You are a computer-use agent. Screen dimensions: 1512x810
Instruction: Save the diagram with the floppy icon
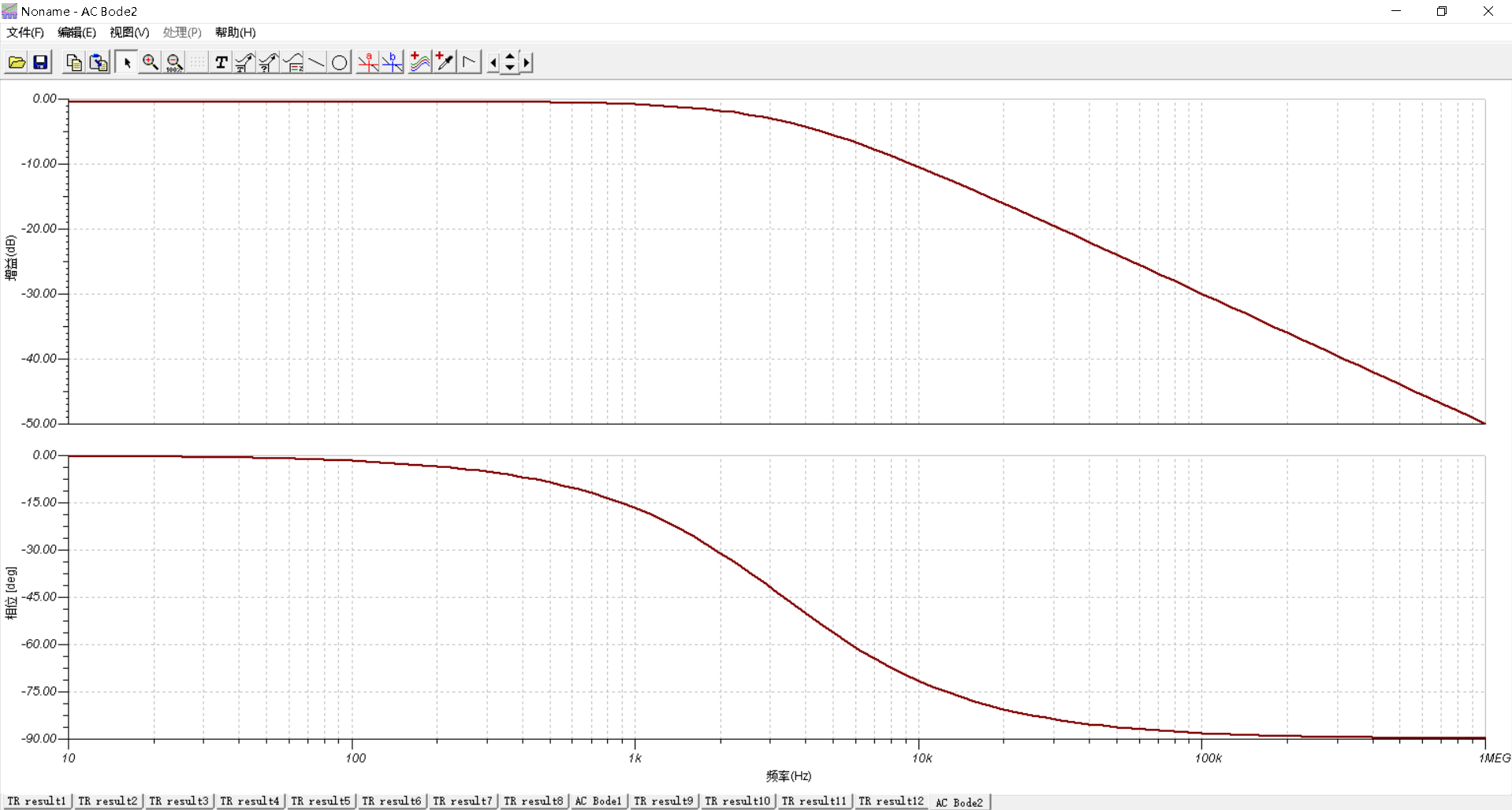point(40,62)
